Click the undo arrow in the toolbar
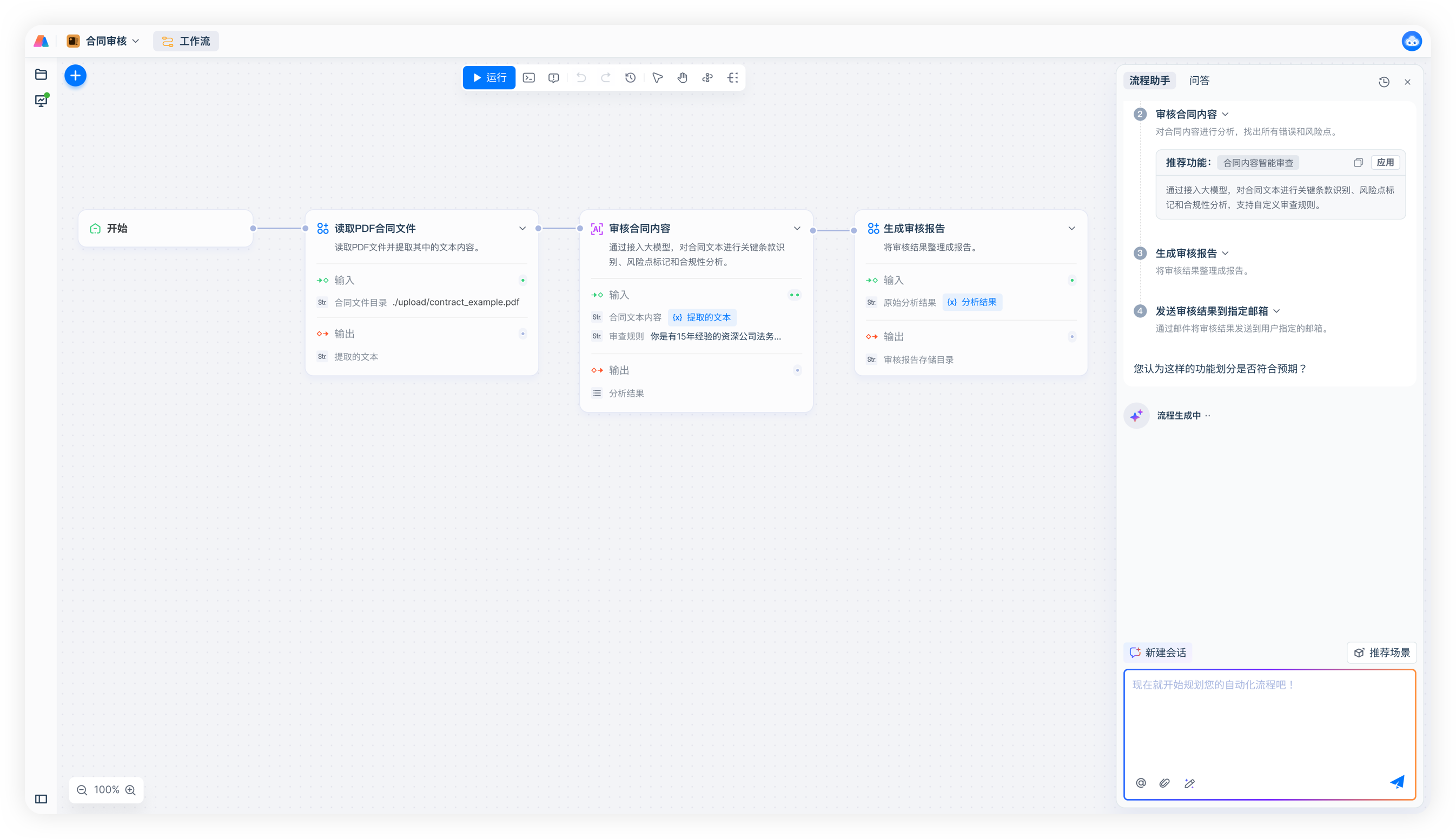Viewport: 1456px width, 839px height. (581, 78)
